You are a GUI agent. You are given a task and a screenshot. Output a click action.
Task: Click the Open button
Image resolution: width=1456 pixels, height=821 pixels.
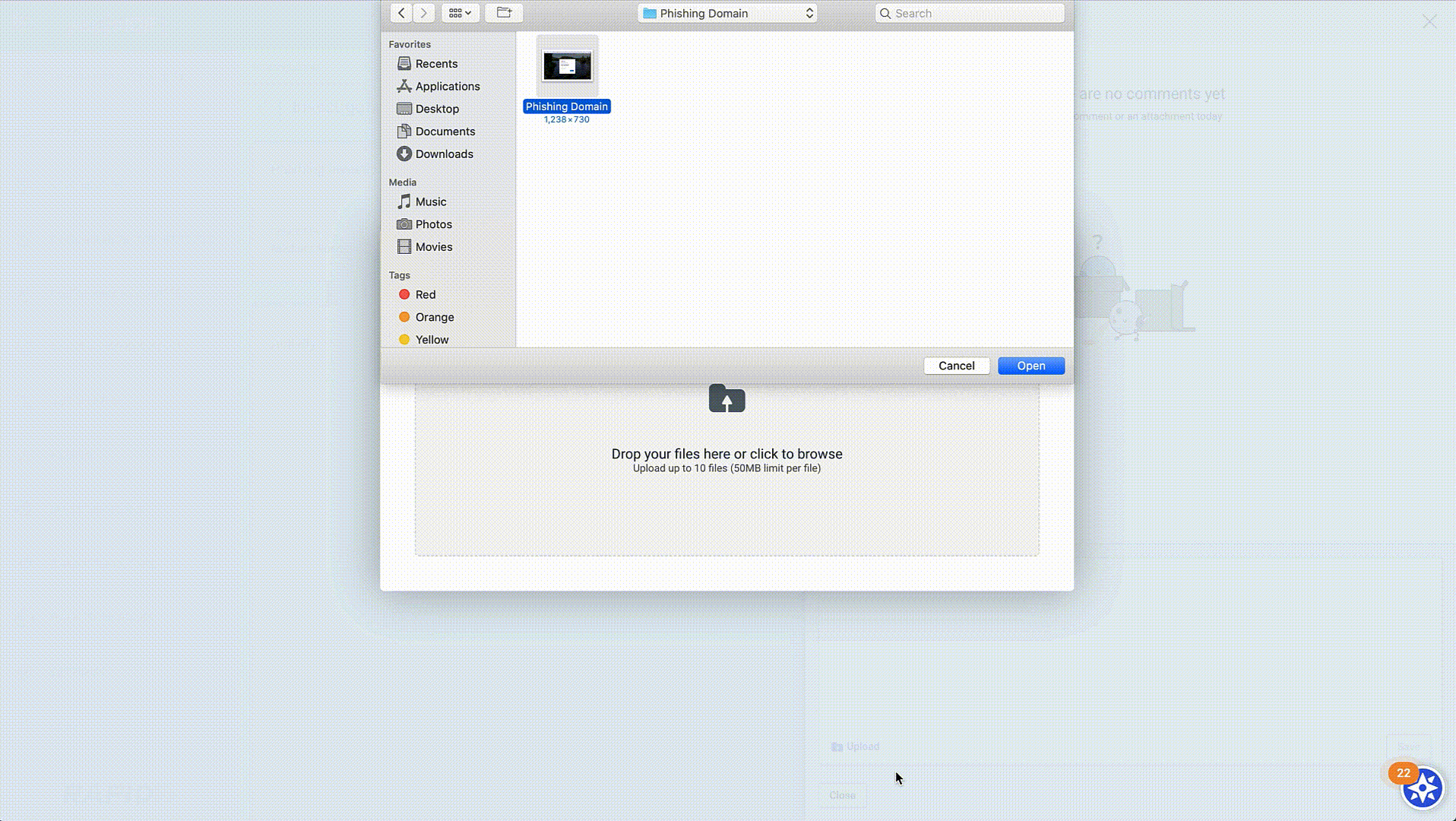[x=1030, y=366]
